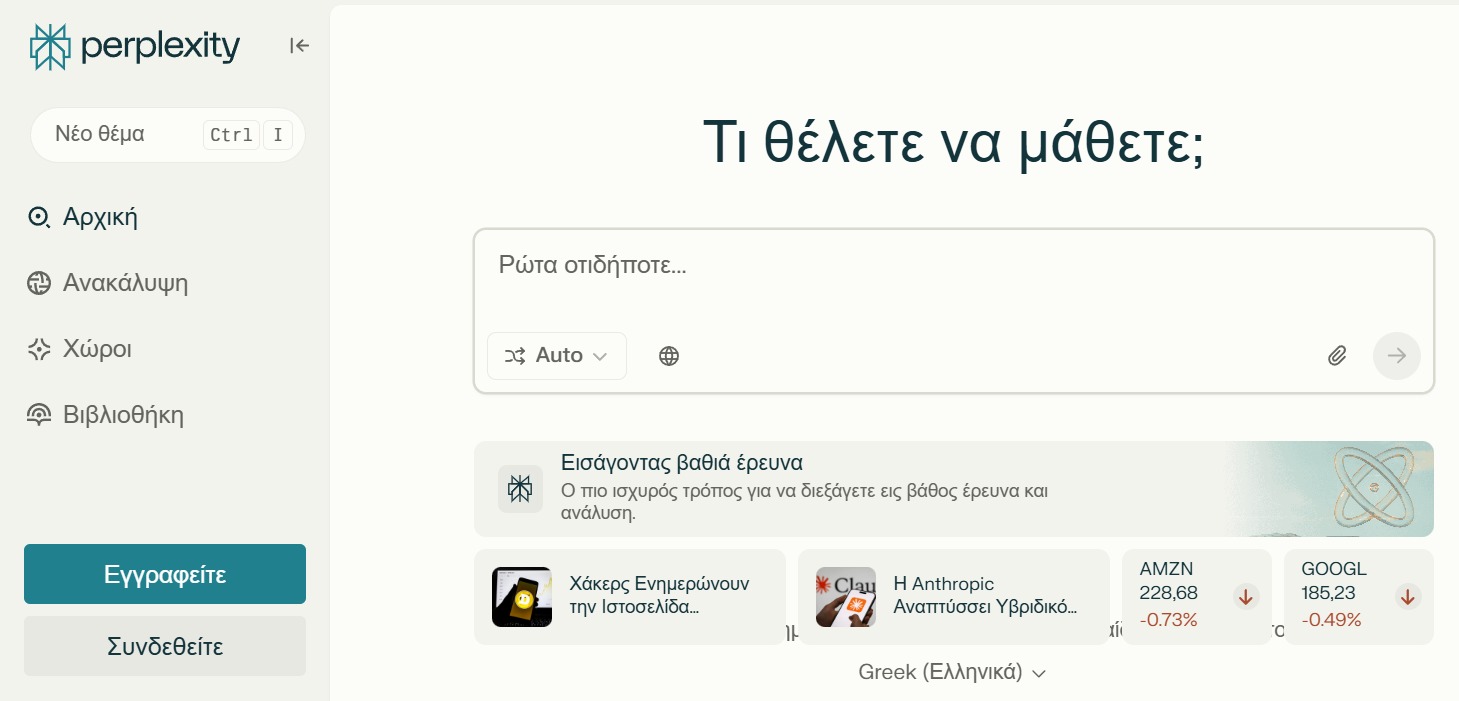
Task: Click the Αρχική home icon
Action: click(38, 217)
